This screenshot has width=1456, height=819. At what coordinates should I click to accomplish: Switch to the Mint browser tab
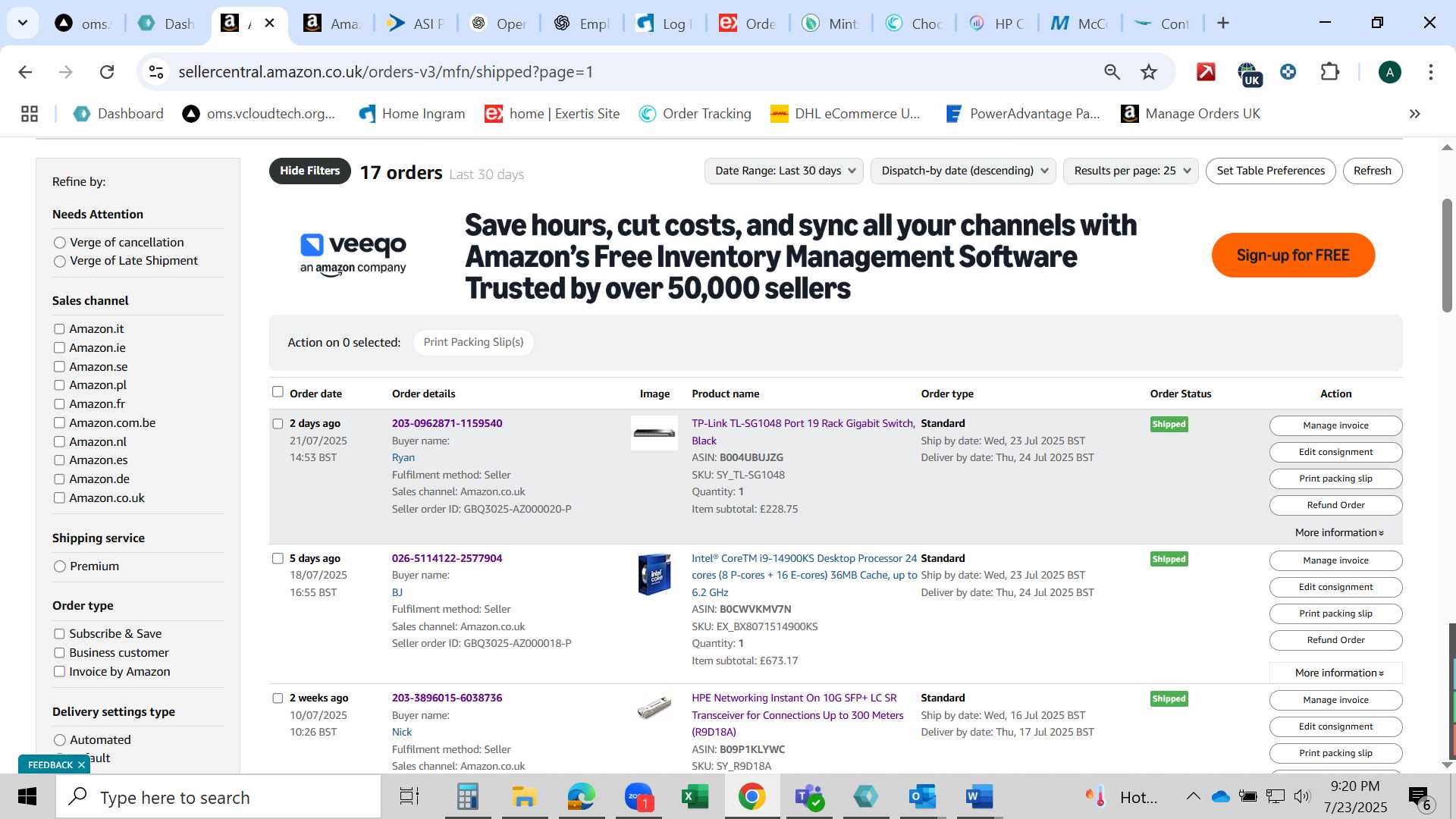(x=831, y=24)
